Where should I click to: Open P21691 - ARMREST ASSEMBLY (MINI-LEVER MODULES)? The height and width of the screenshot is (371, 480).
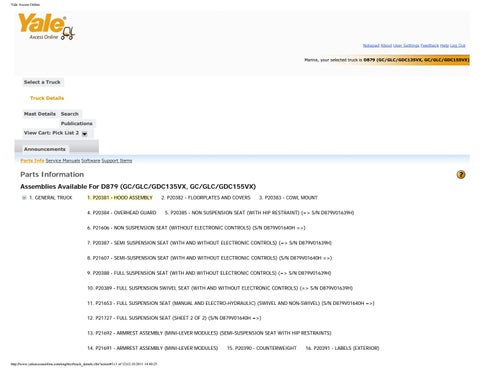click(x=152, y=348)
